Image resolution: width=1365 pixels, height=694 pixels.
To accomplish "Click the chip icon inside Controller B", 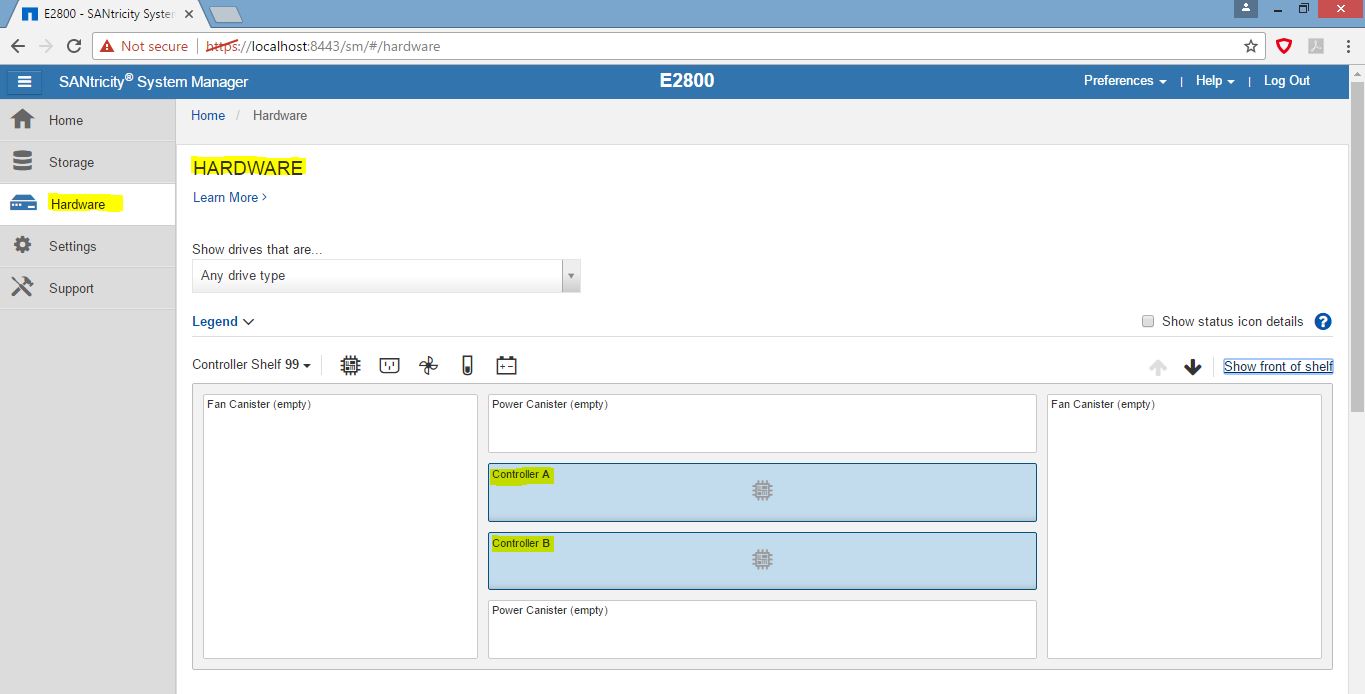I will tap(762, 559).
